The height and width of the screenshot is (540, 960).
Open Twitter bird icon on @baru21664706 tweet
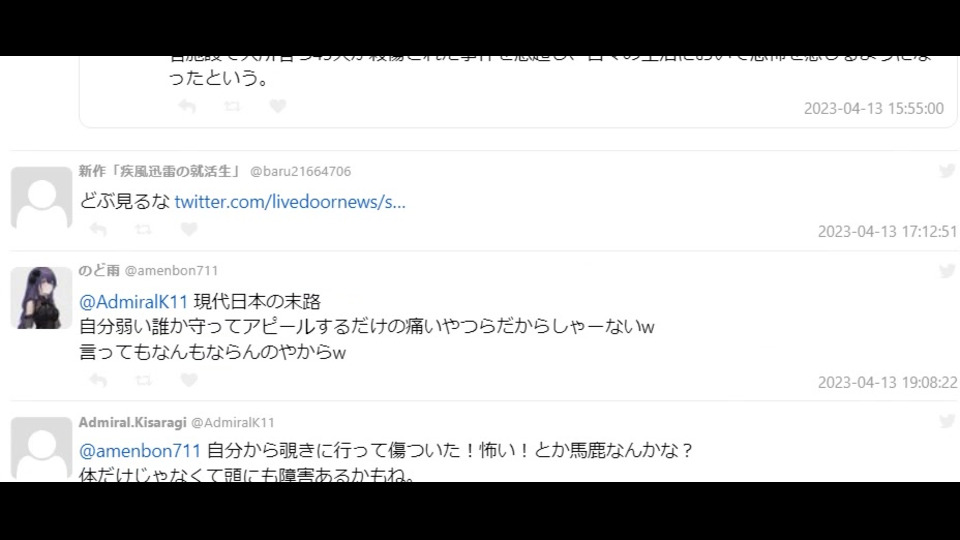coord(947,171)
